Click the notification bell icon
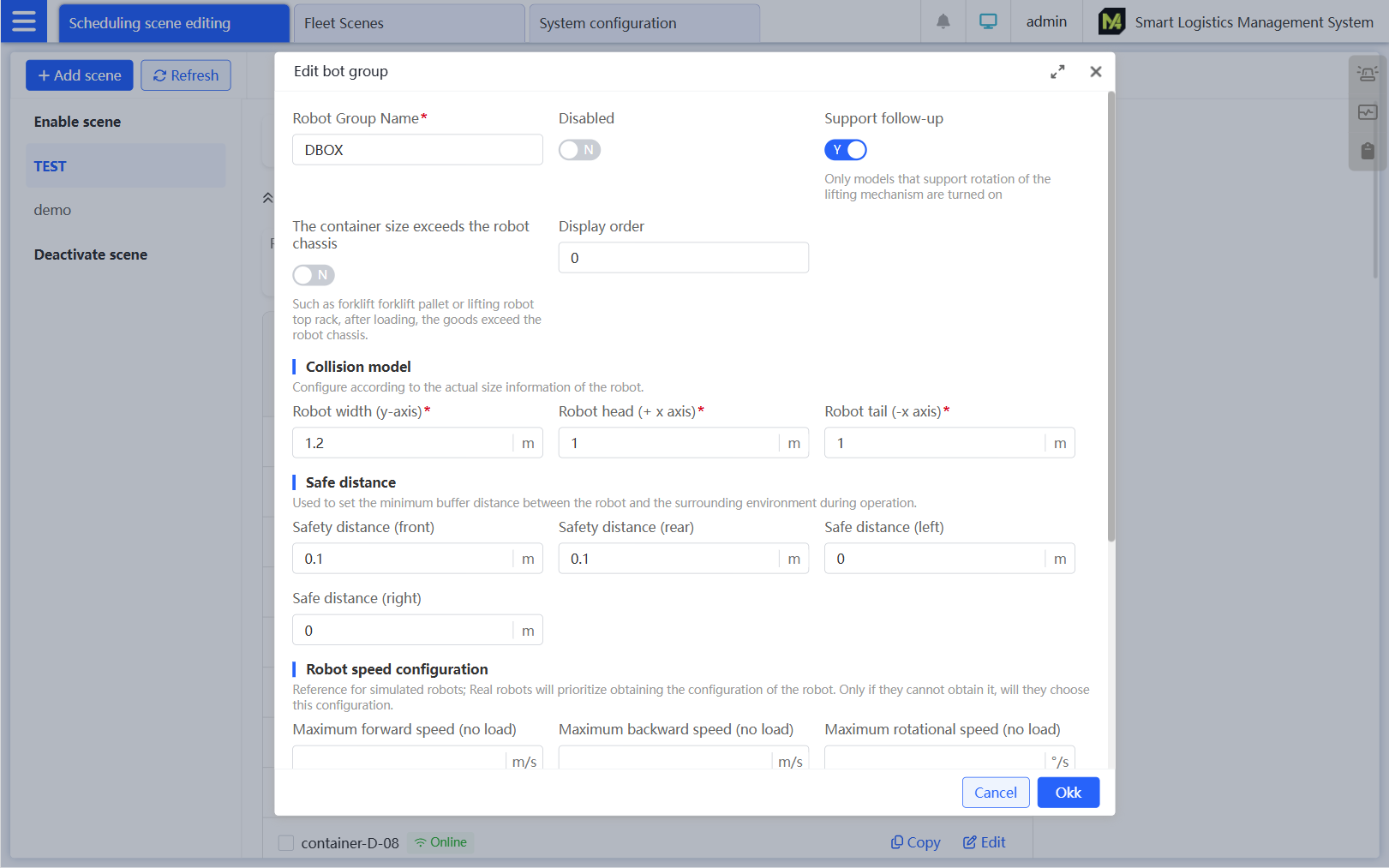The image size is (1389, 868). tap(943, 21)
